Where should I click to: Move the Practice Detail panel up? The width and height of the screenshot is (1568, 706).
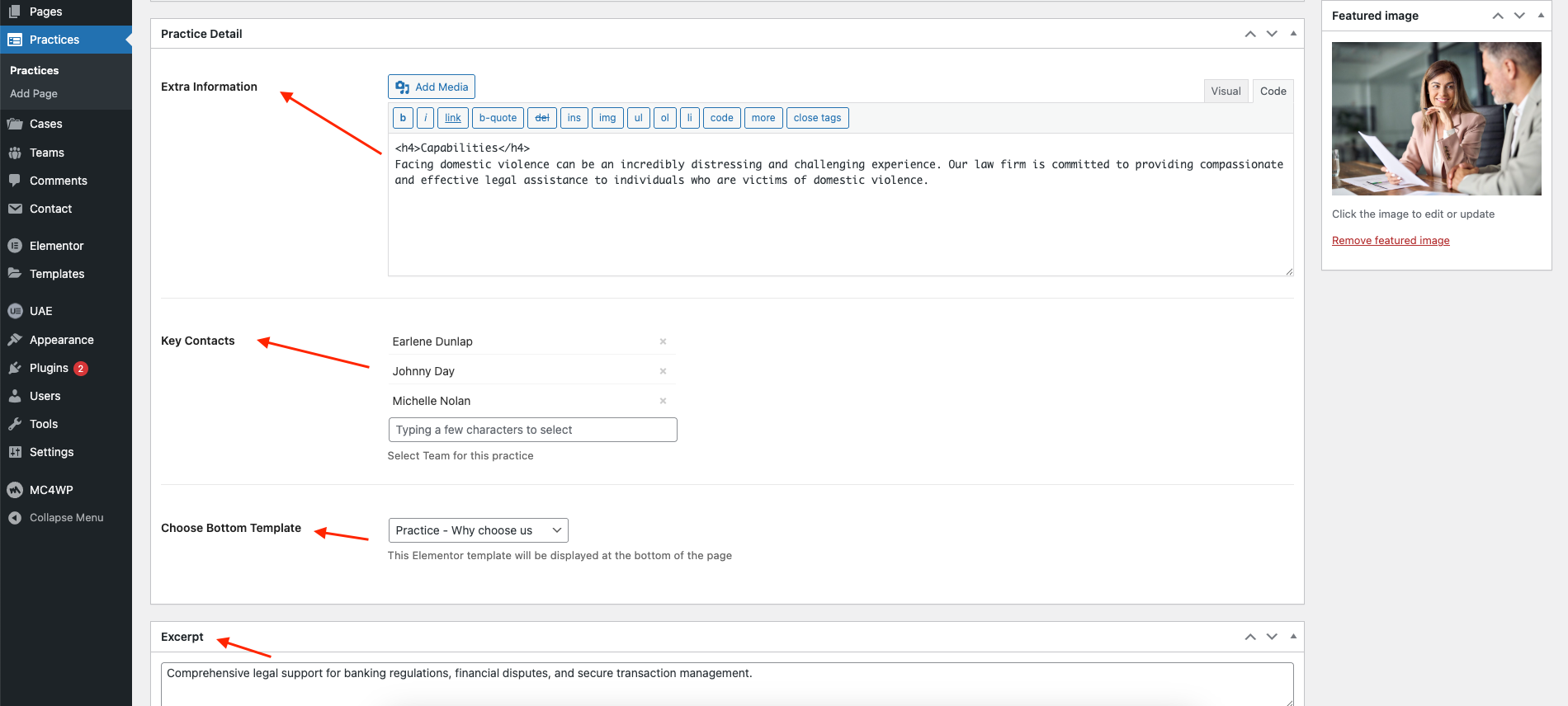tap(1250, 34)
